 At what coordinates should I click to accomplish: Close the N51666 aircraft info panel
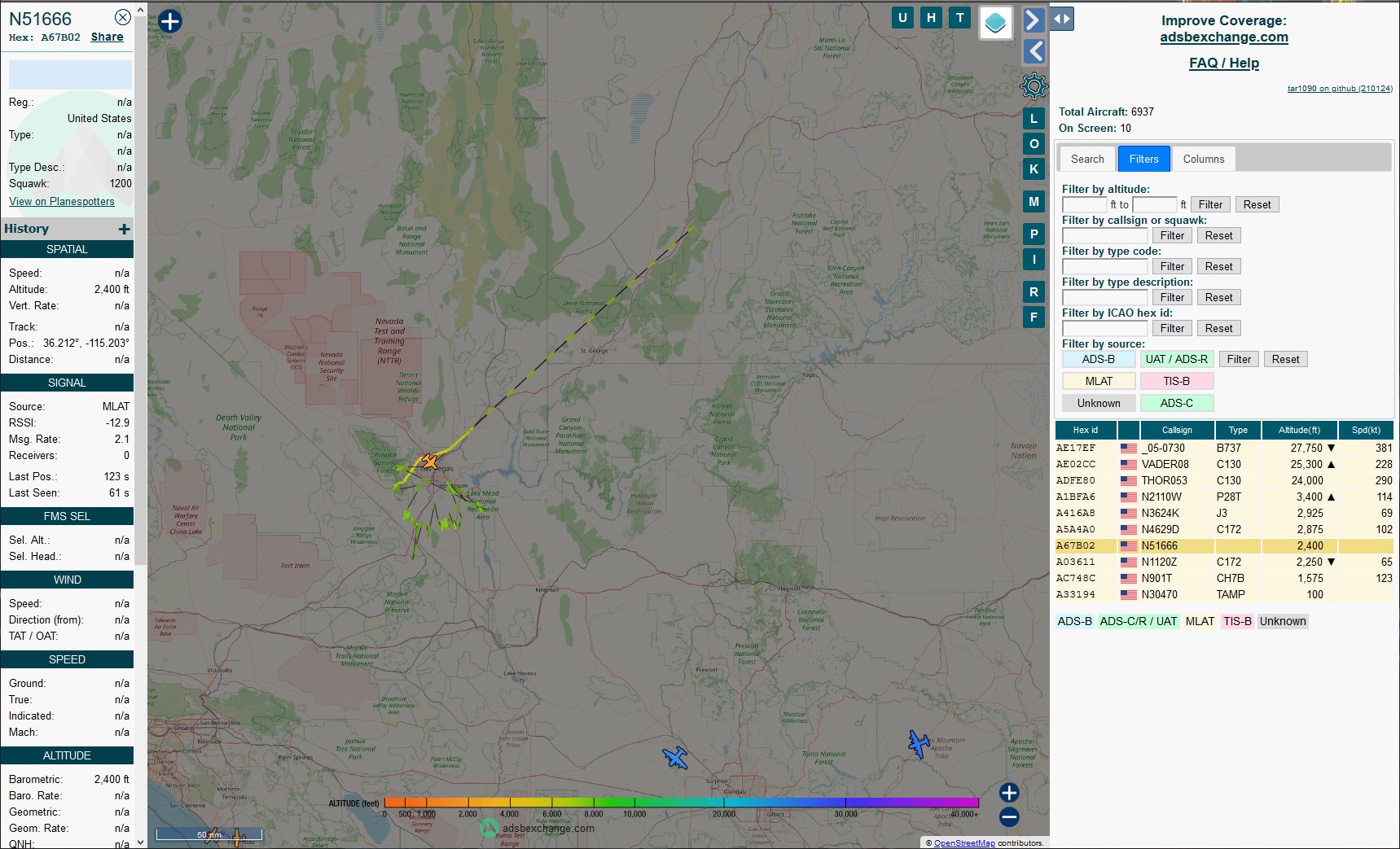pos(122,17)
